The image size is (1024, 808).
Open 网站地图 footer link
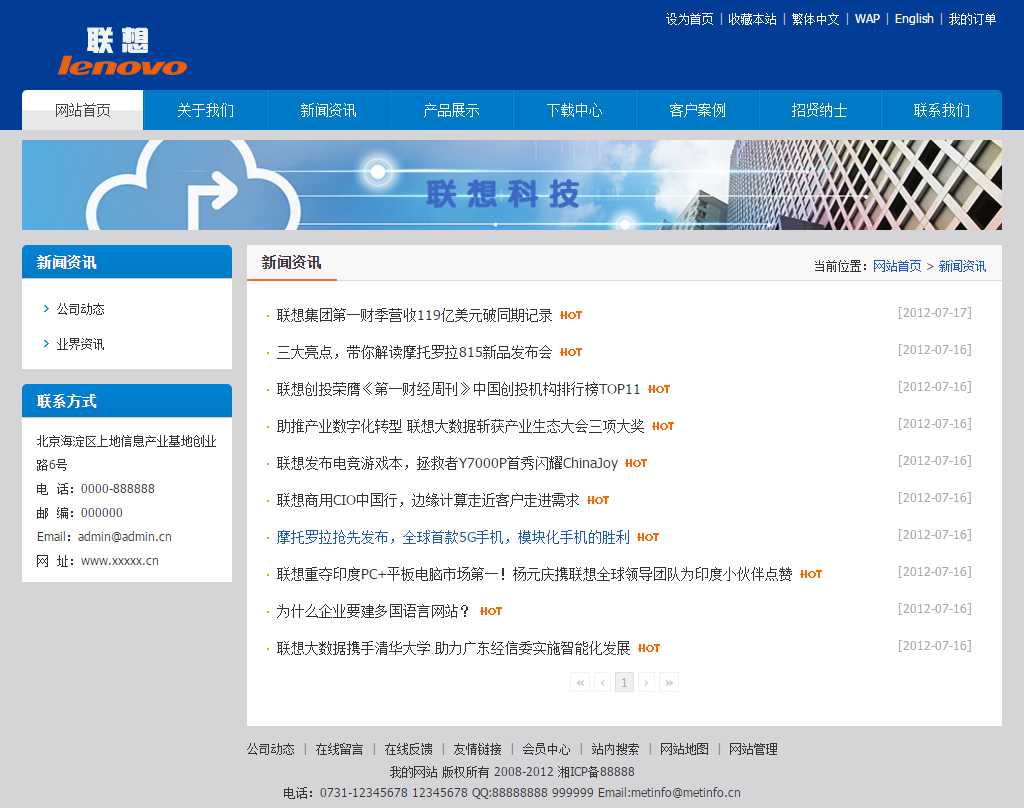pyautogui.click(x=684, y=749)
